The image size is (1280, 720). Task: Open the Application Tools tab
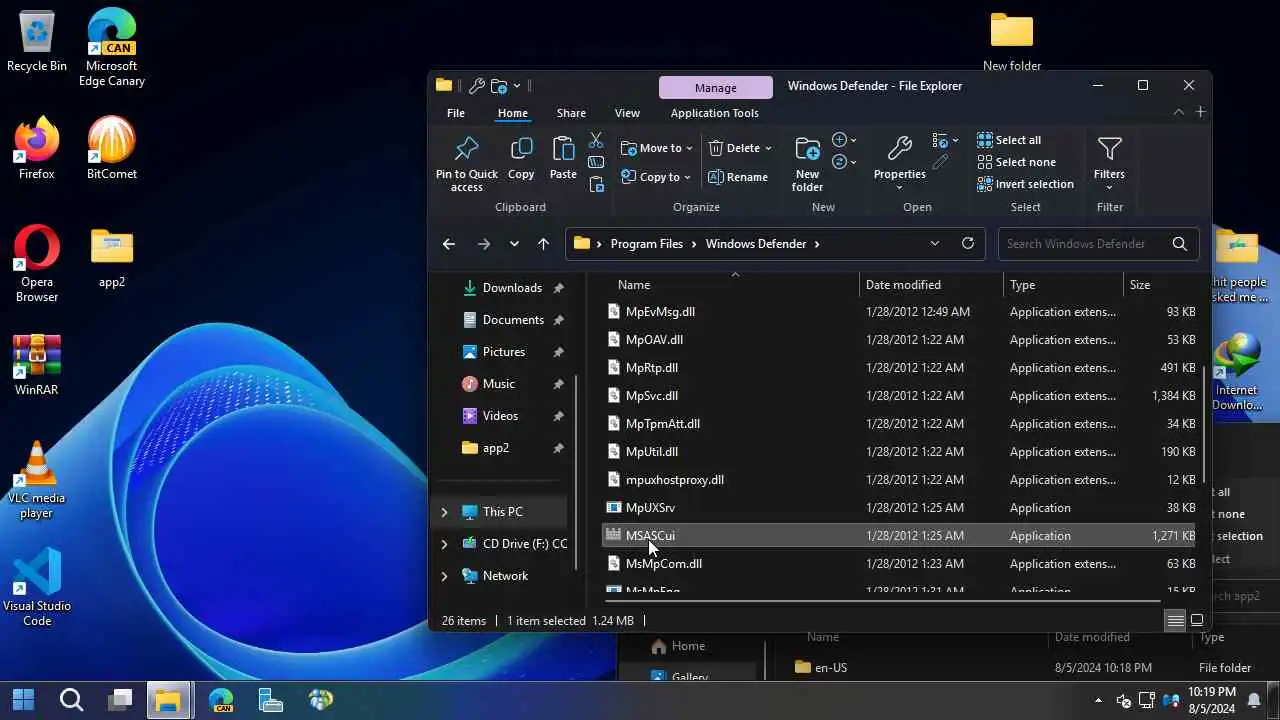tap(715, 113)
